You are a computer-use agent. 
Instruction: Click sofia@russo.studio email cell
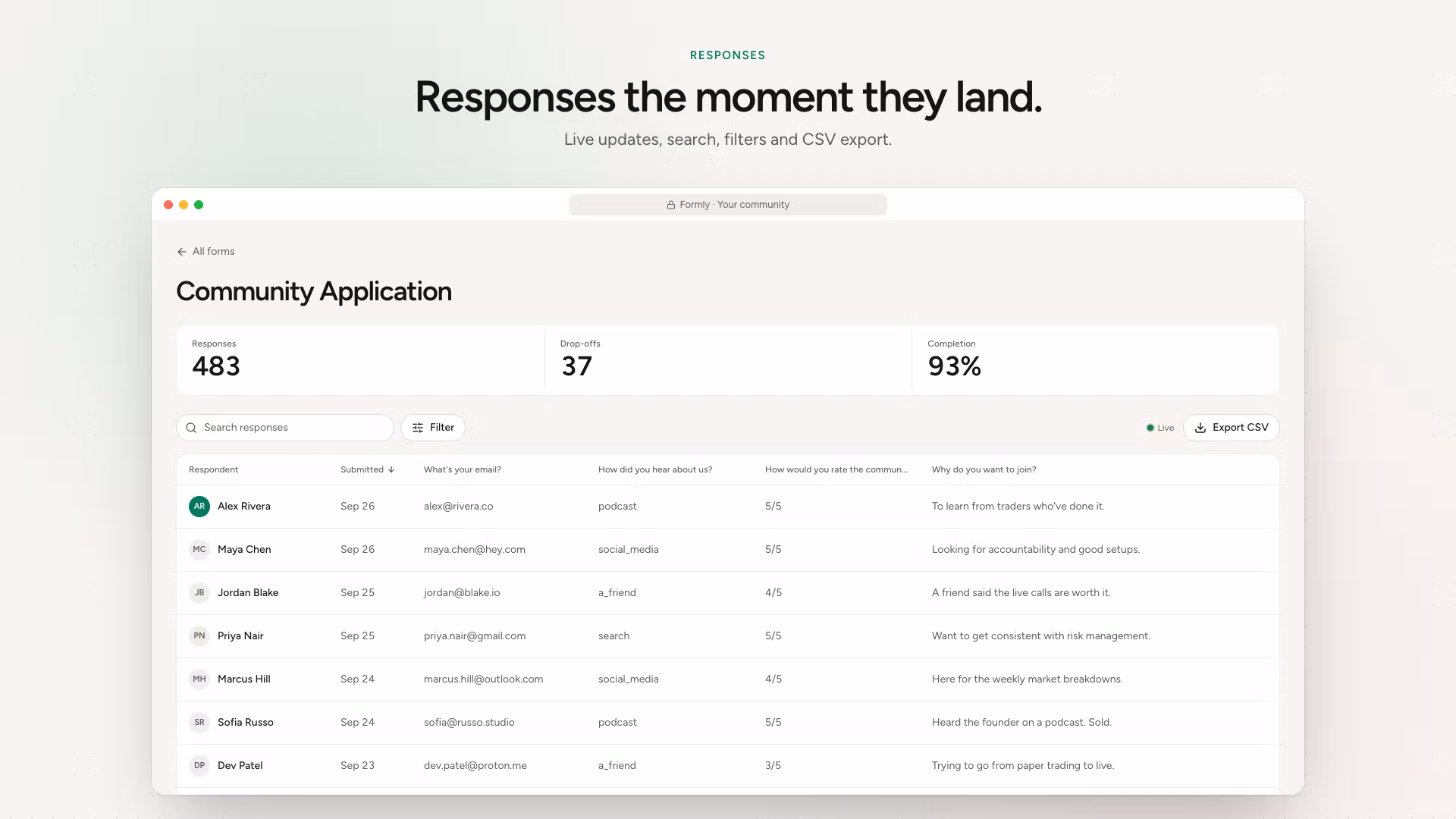coord(469,723)
